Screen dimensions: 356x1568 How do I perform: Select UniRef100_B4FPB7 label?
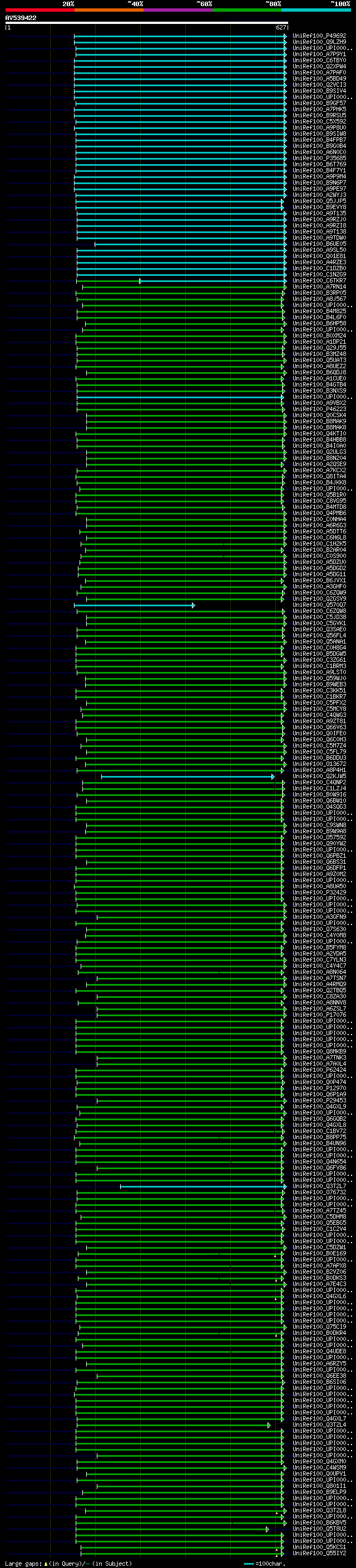[x=319, y=140]
